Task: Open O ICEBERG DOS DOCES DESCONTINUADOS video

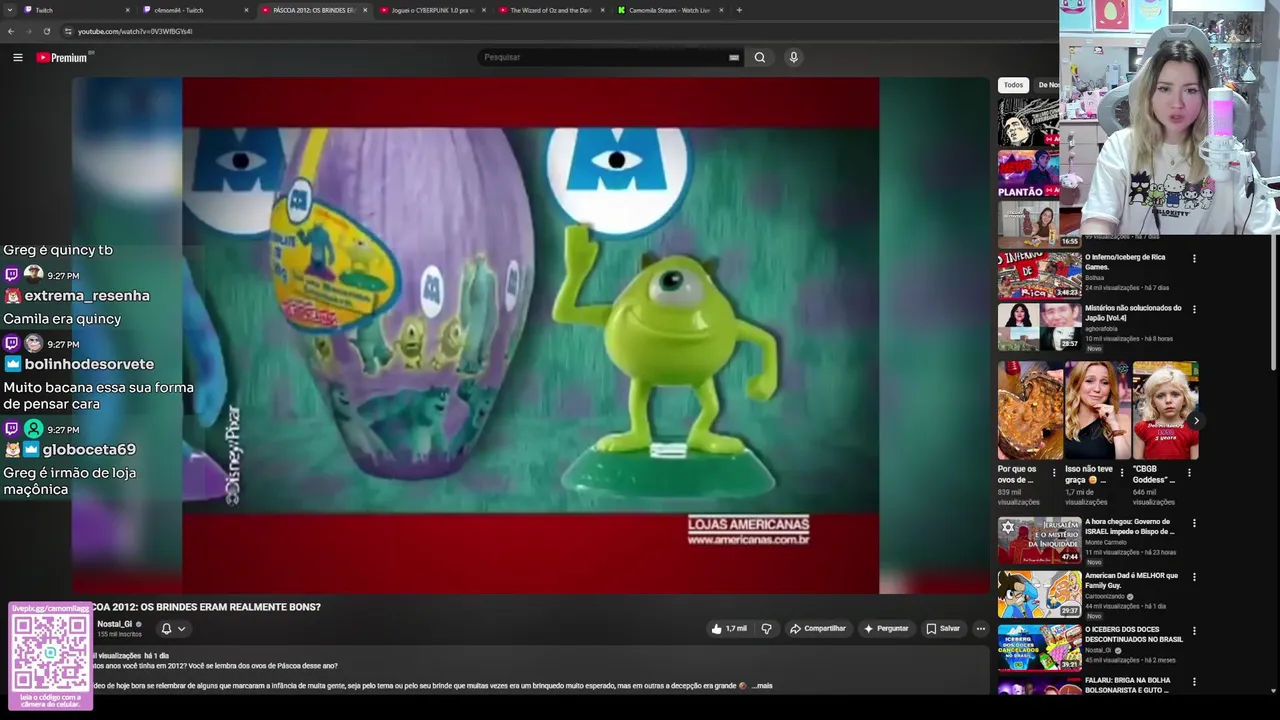Action: coord(1134,634)
